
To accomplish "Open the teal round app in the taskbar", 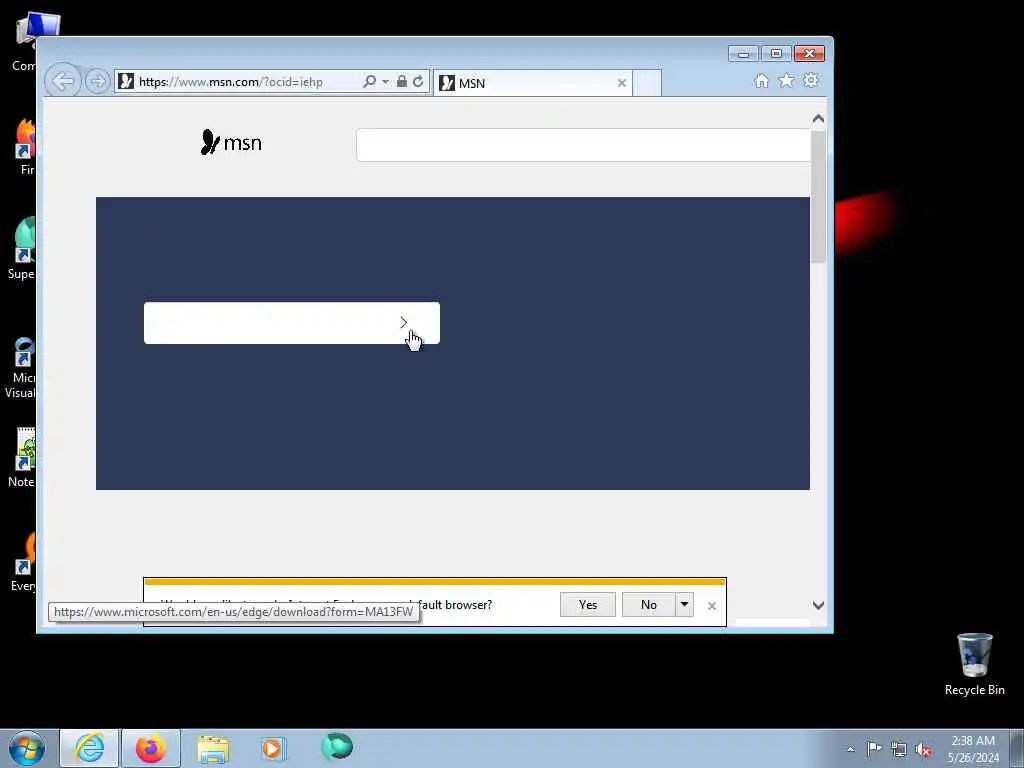I will click(337, 747).
